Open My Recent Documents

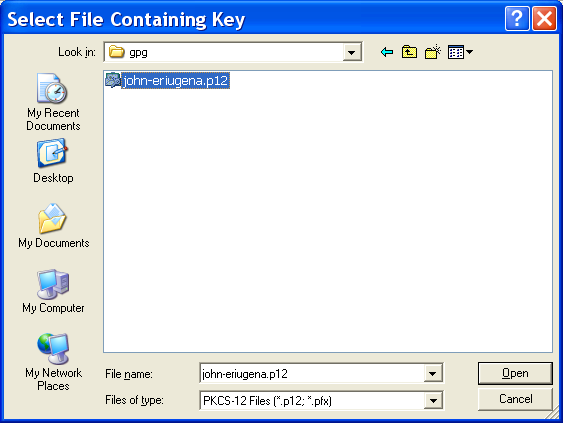pos(53,102)
